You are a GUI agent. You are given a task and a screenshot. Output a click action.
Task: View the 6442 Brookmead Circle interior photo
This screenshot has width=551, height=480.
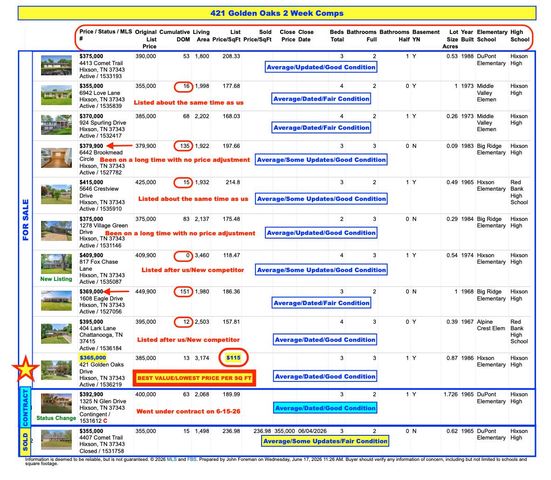pos(56,157)
